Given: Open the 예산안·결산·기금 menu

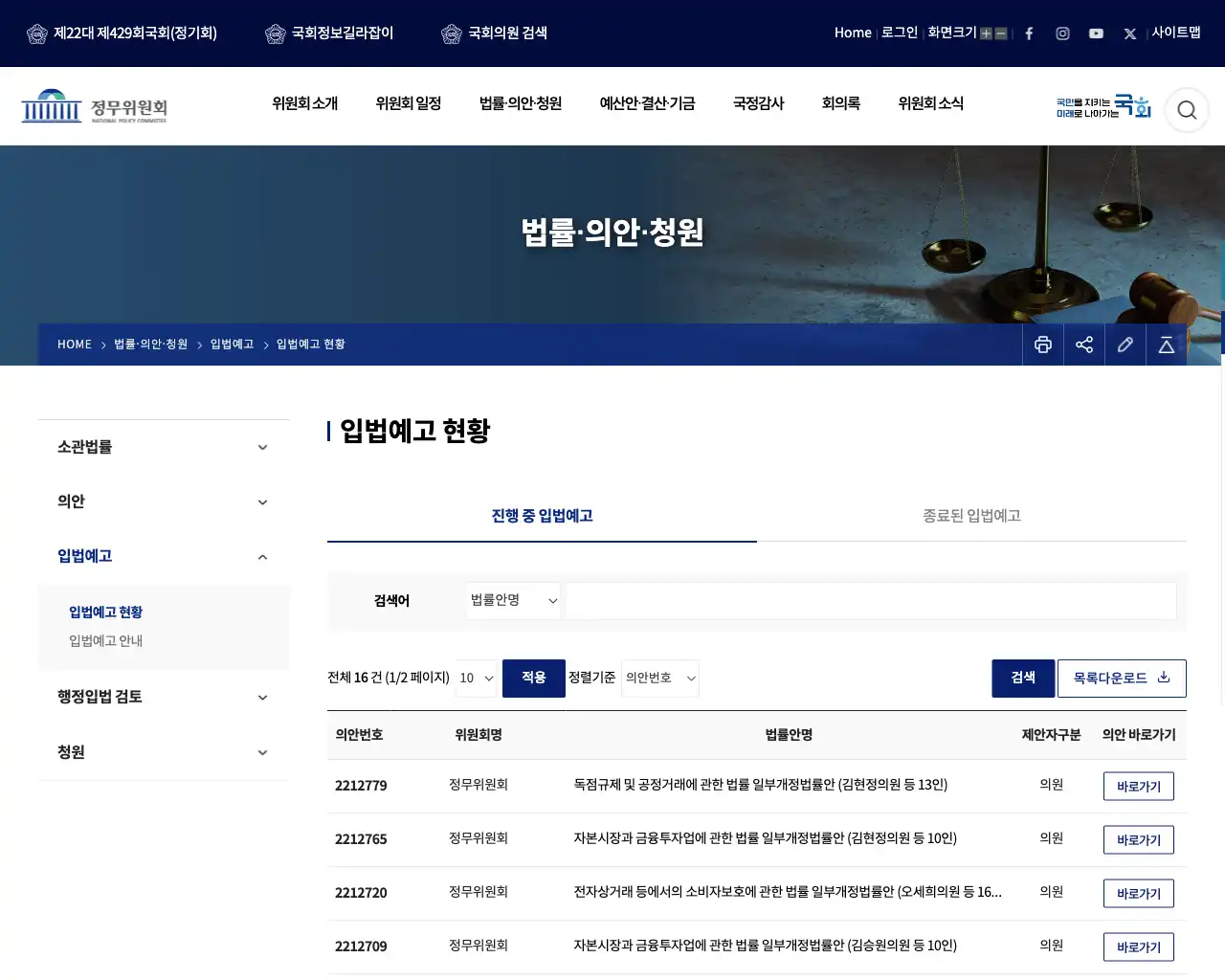Looking at the screenshot, I should click(648, 103).
